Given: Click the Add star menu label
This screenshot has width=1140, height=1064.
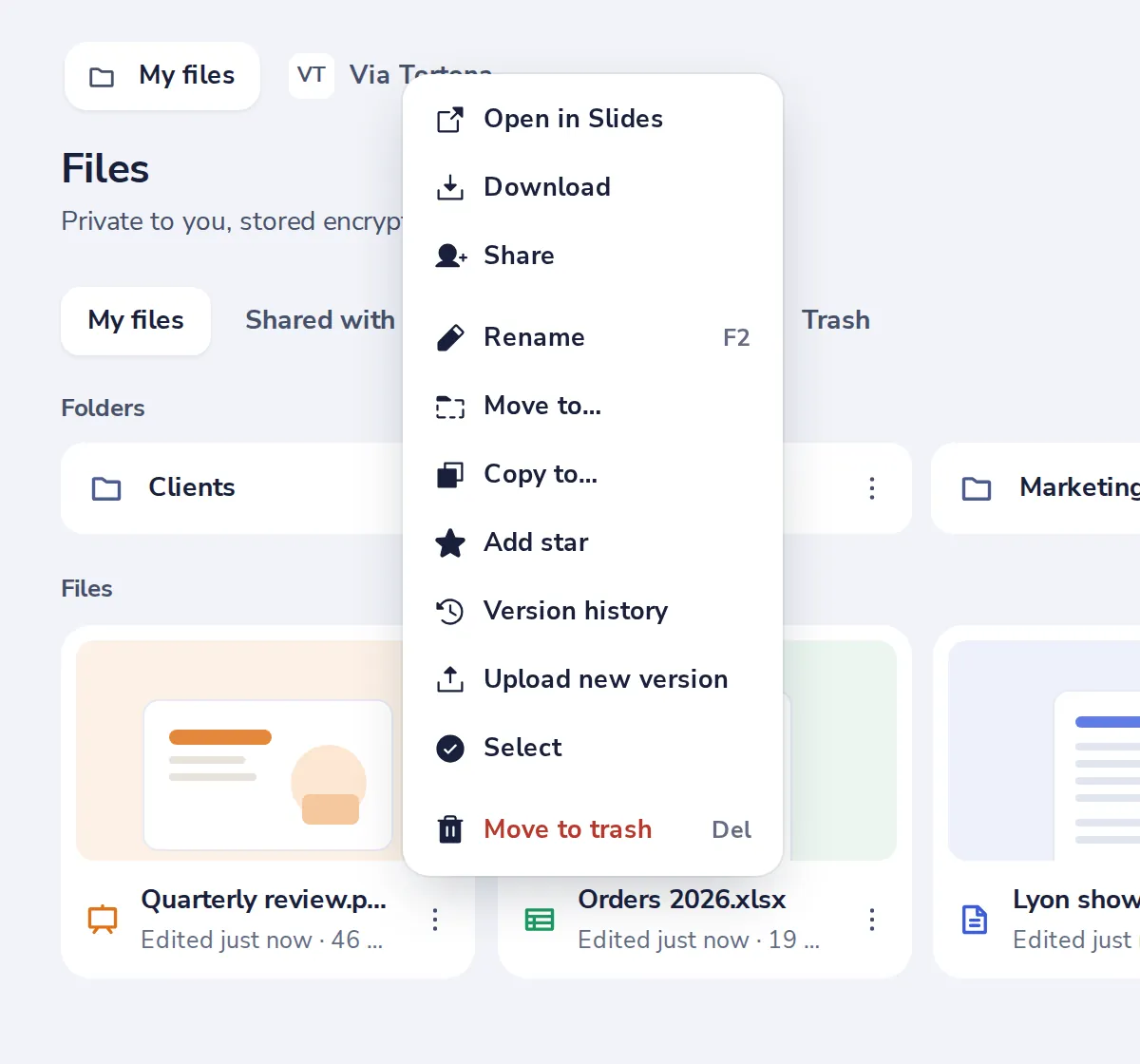Looking at the screenshot, I should (x=536, y=543).
